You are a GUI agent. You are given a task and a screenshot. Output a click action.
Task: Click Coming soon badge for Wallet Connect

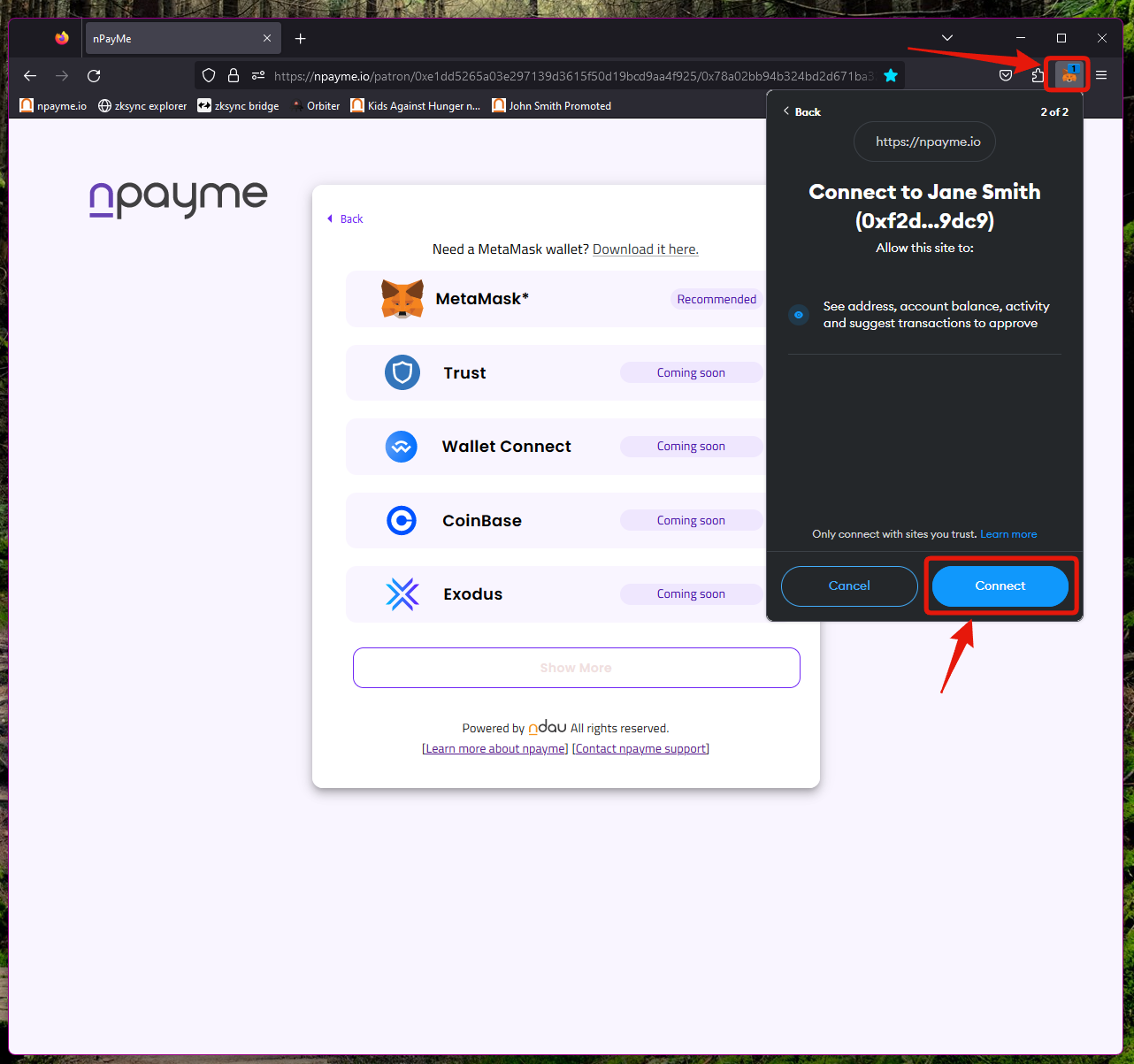click(691, 446)
